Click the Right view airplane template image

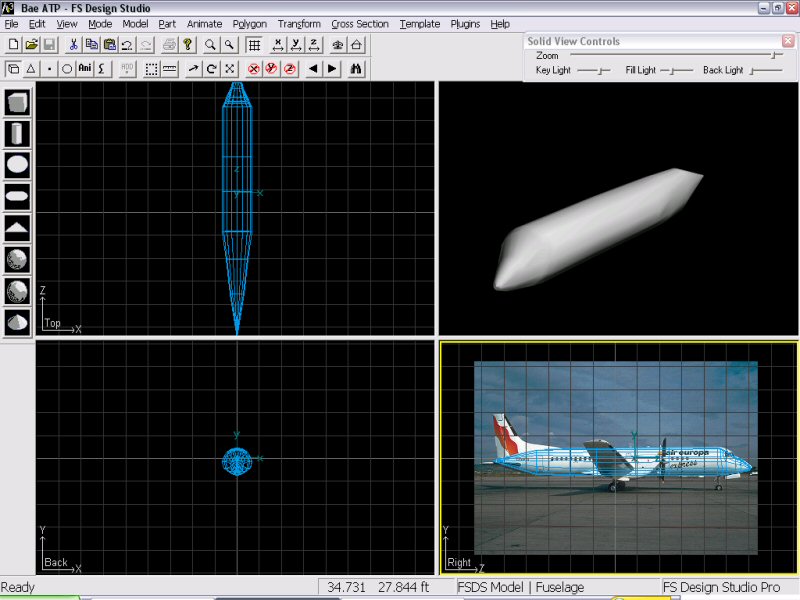click(x=615, y=457)
